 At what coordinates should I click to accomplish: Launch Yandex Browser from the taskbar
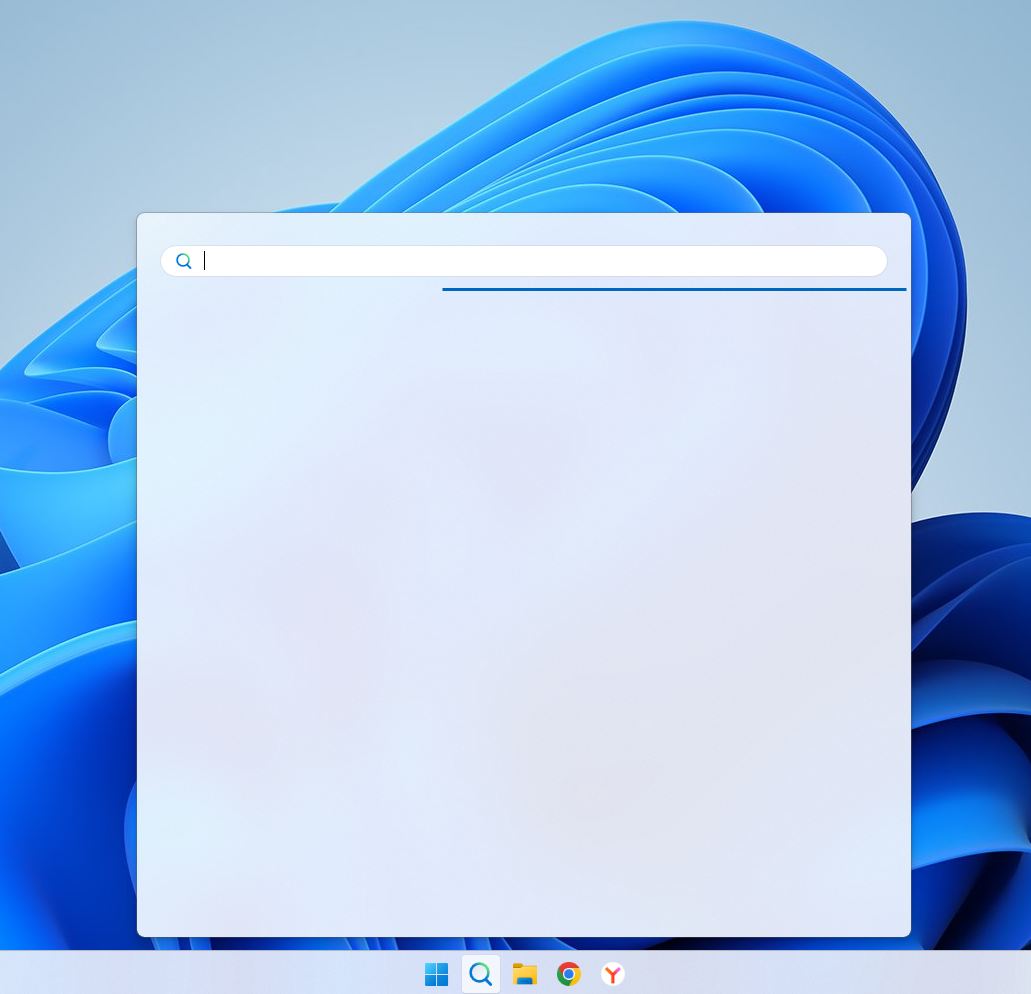pos(613,974)
